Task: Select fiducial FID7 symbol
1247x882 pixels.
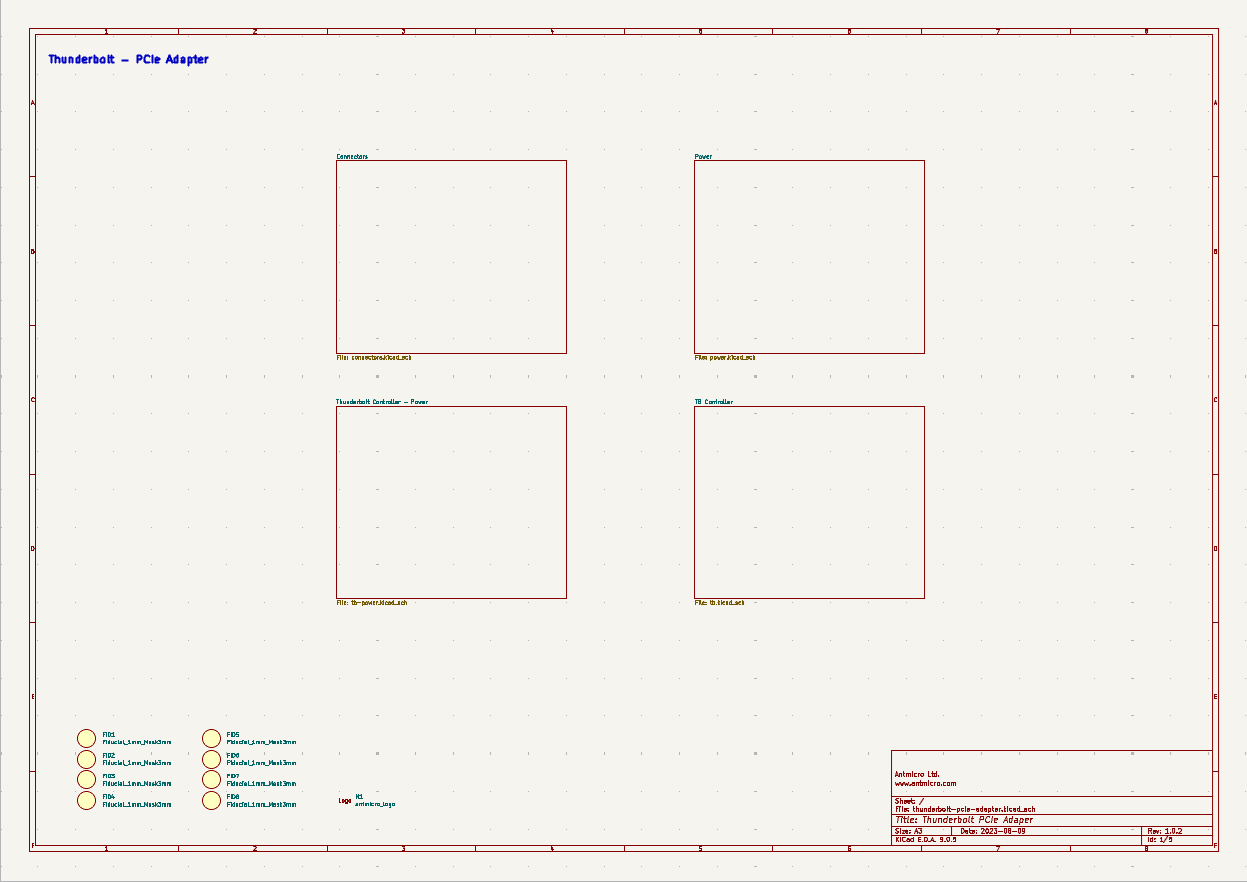Action: pos(212,780)
